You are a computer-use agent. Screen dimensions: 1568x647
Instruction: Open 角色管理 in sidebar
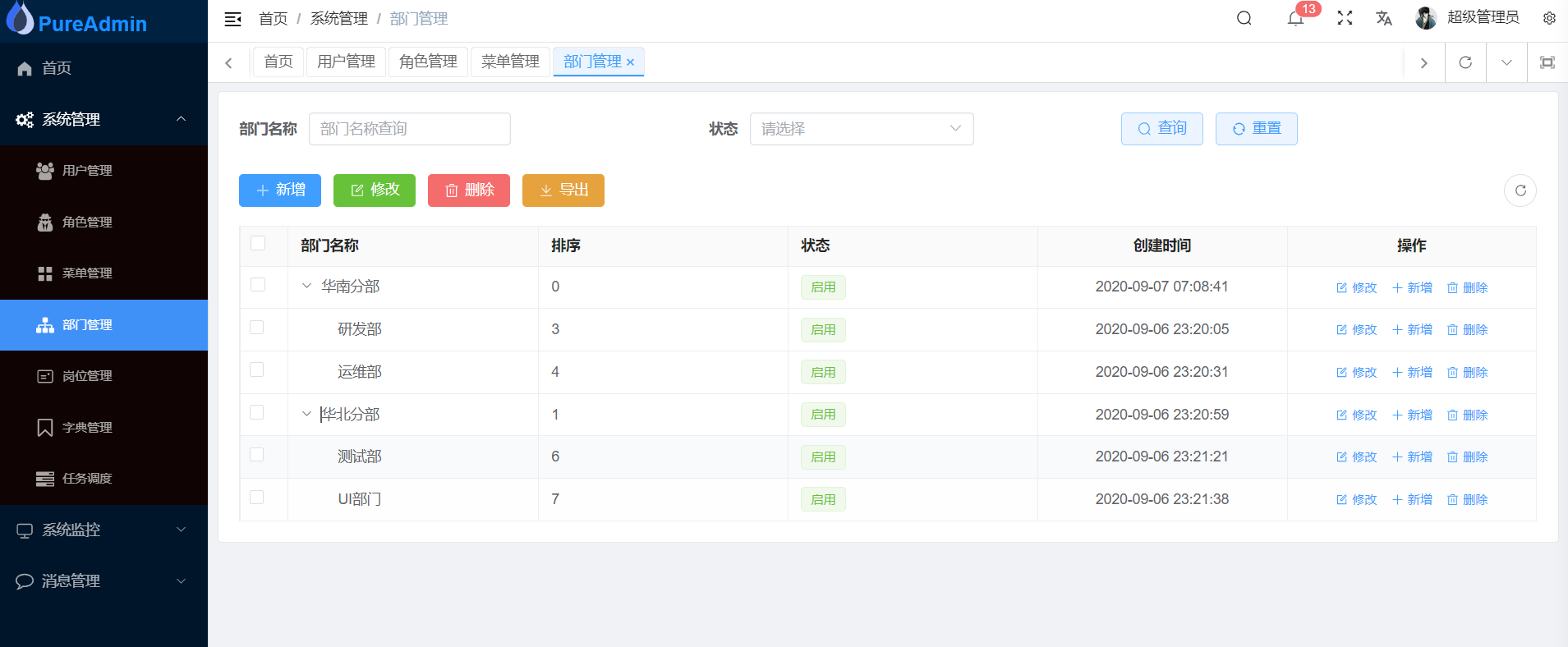(103, 223)
